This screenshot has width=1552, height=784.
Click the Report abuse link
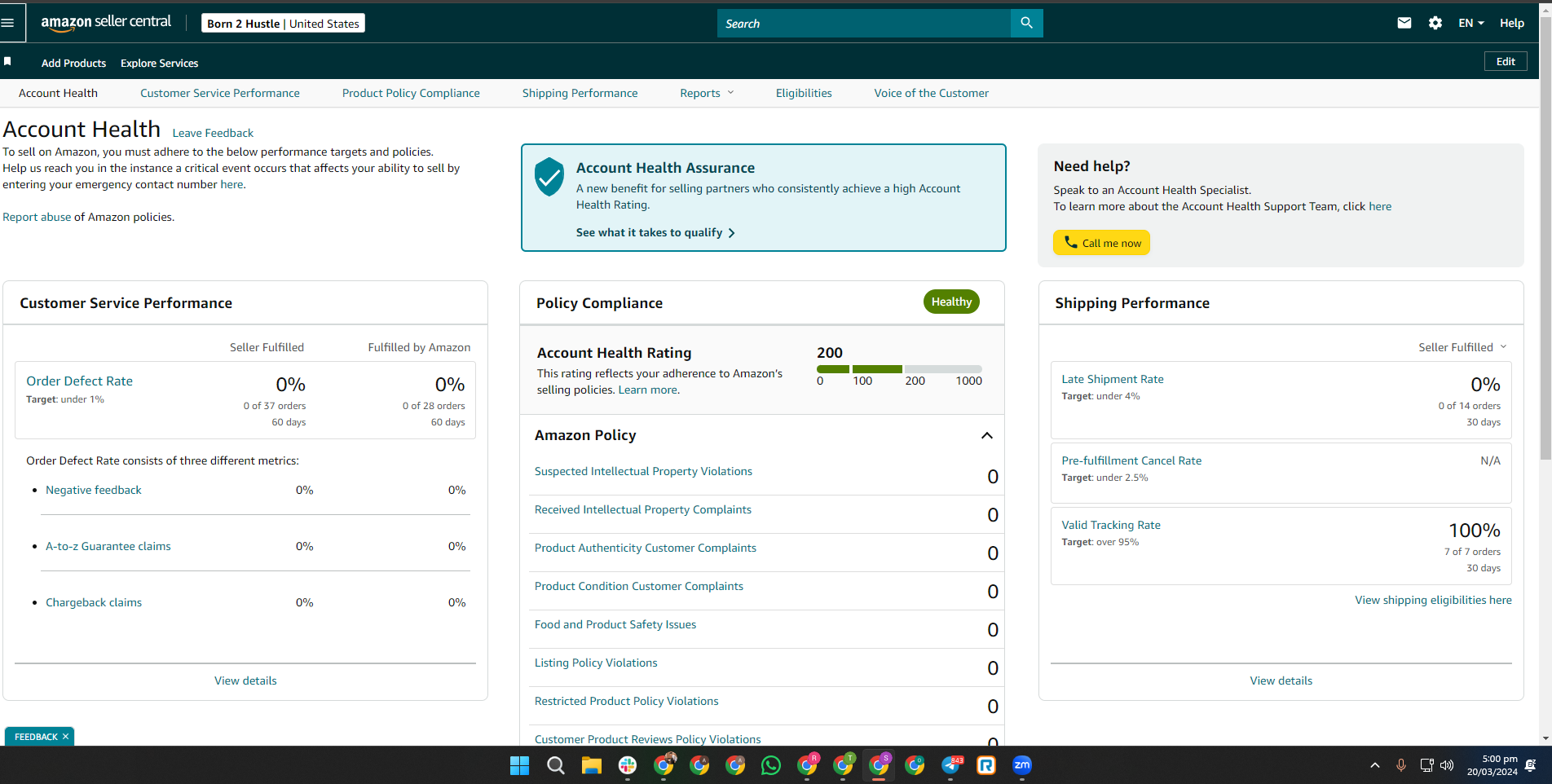click(37, 217)
